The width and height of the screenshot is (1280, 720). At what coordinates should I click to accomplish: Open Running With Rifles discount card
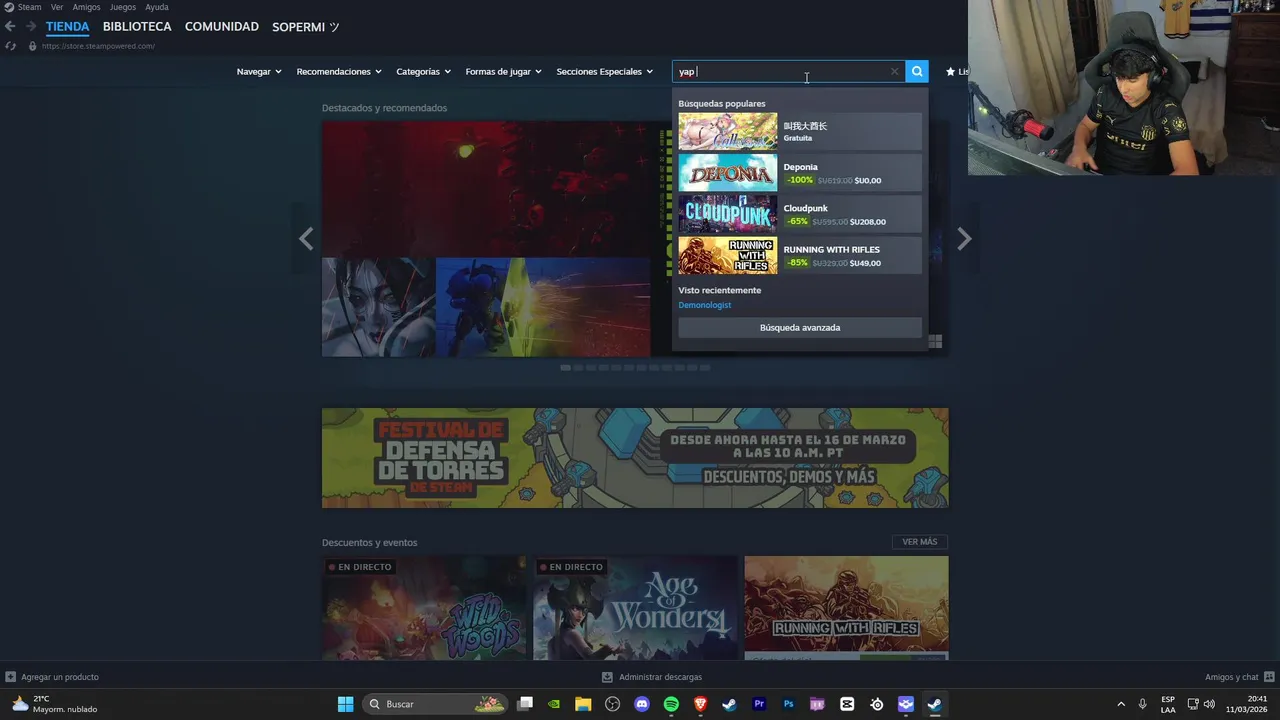click(846, 608)
